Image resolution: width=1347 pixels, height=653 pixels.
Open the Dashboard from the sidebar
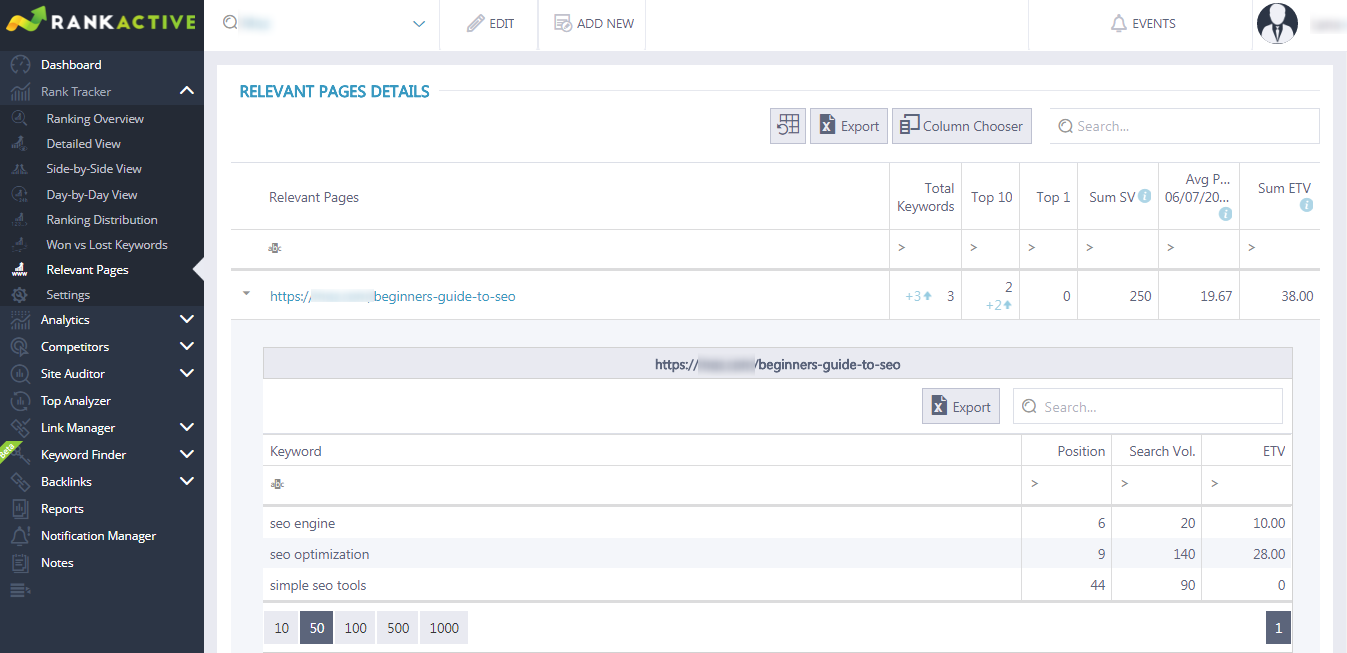71,65
